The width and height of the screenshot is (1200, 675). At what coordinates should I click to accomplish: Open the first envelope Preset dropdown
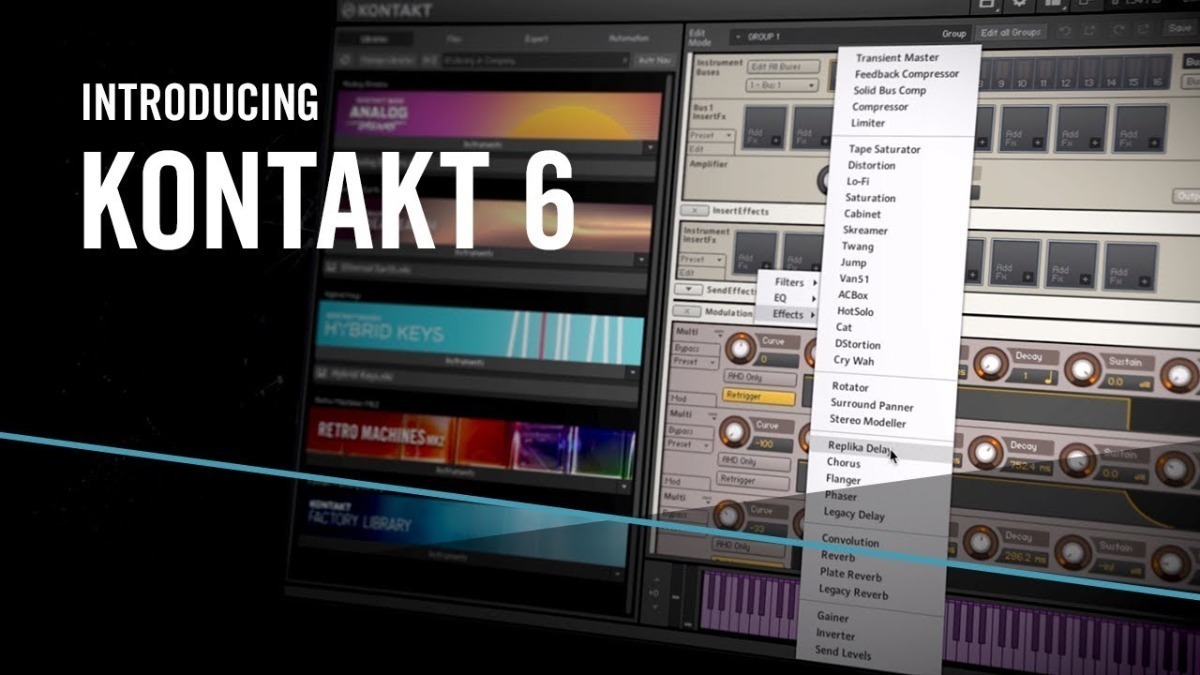tap(695, 363)
